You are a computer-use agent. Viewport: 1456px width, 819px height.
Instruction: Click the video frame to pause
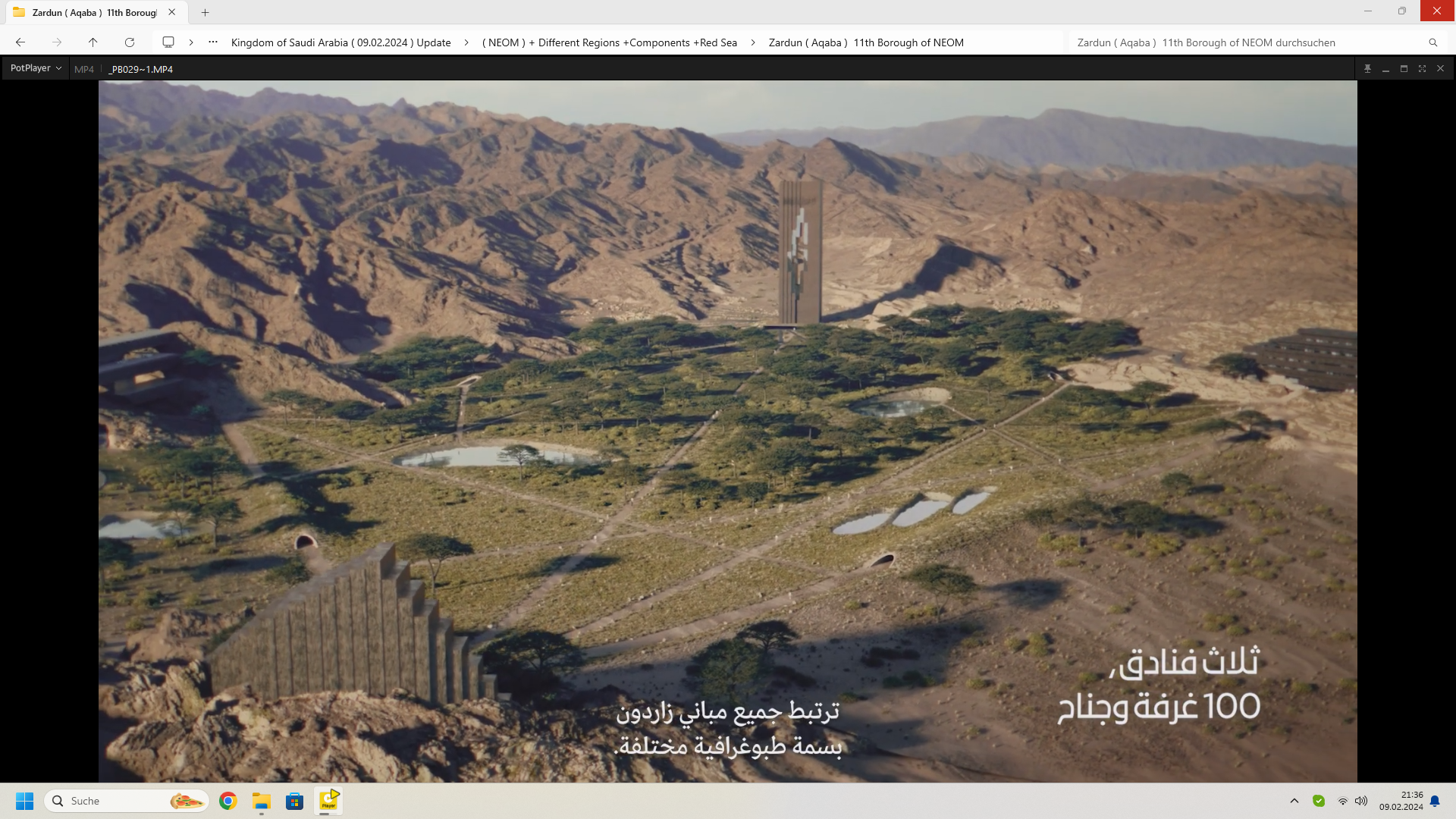[728, 431]
